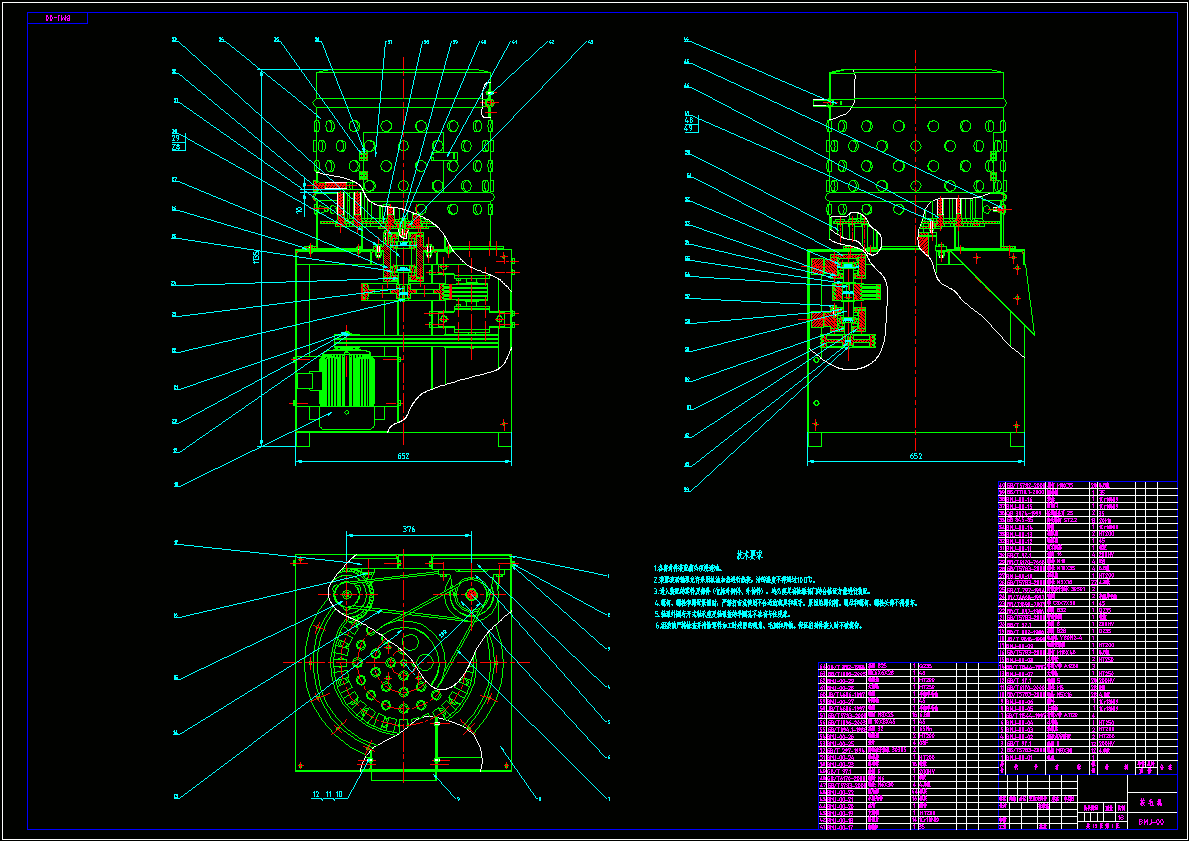Screen dimensions: 1189x841
Task: Click the 652 width dimension under the motor view
Action: pyautogui.click(x=403, y=457)
